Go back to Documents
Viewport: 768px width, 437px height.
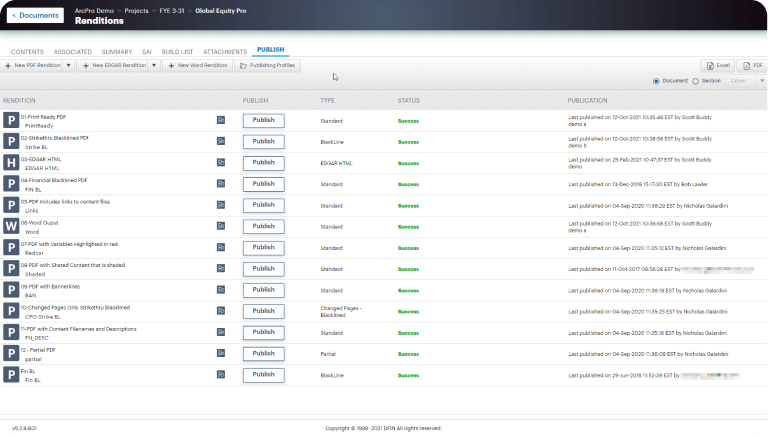pos(35,15)
